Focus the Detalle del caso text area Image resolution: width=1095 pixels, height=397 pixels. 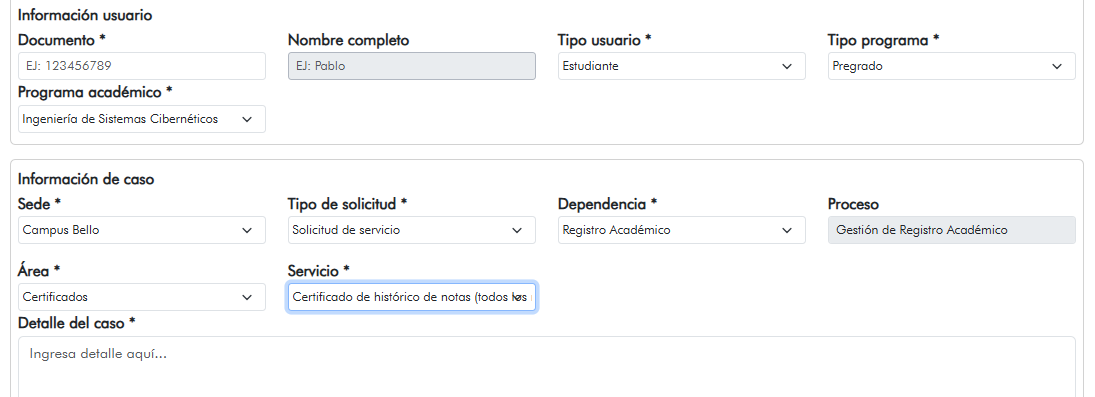point(547,367)
